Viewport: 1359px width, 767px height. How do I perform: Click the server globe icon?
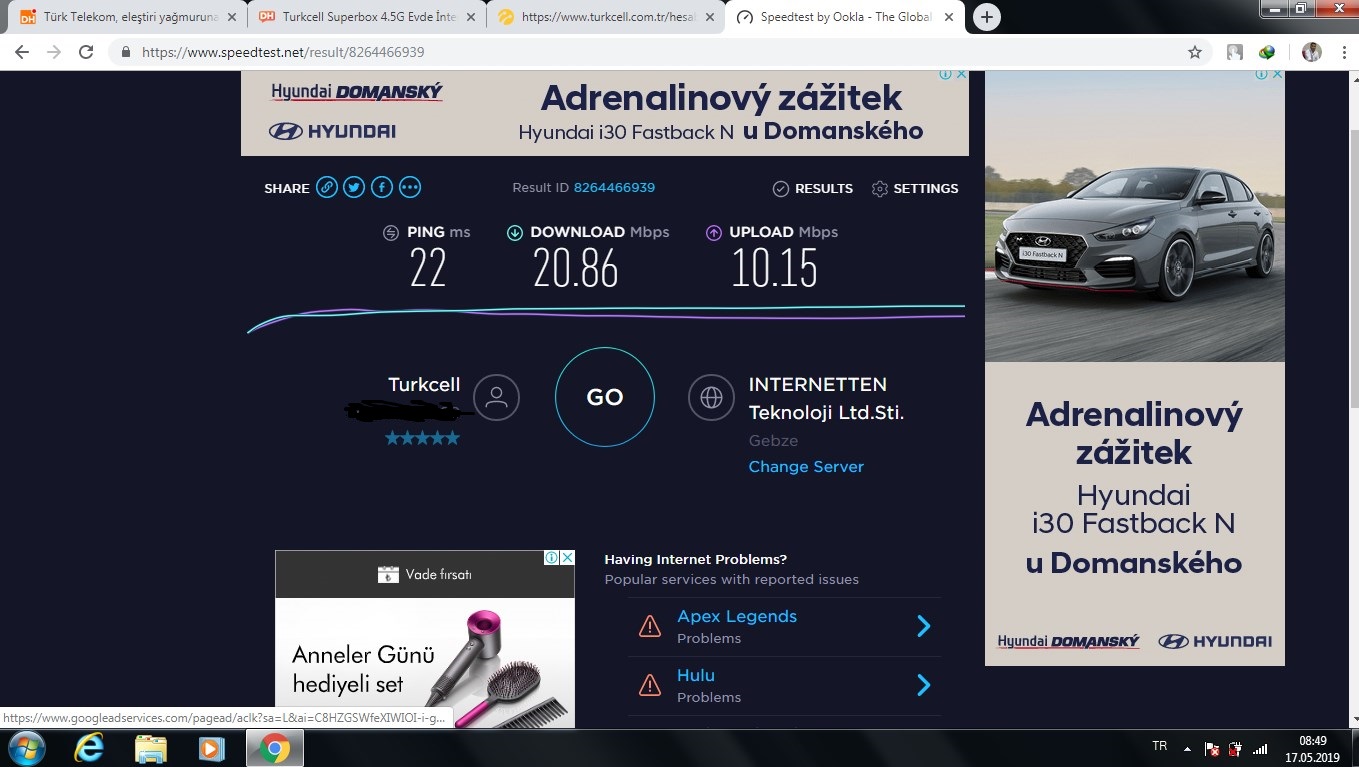711,397
